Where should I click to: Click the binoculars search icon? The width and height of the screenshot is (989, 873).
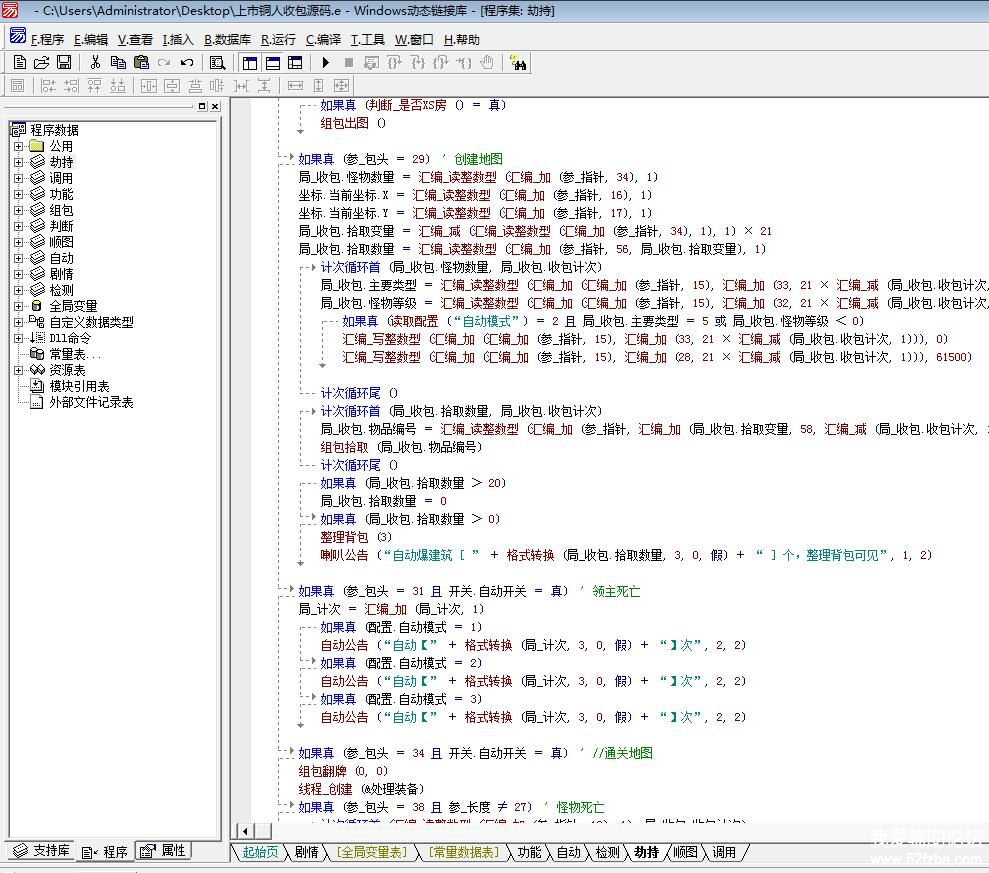pyautogui.click(x=518, y=63)
